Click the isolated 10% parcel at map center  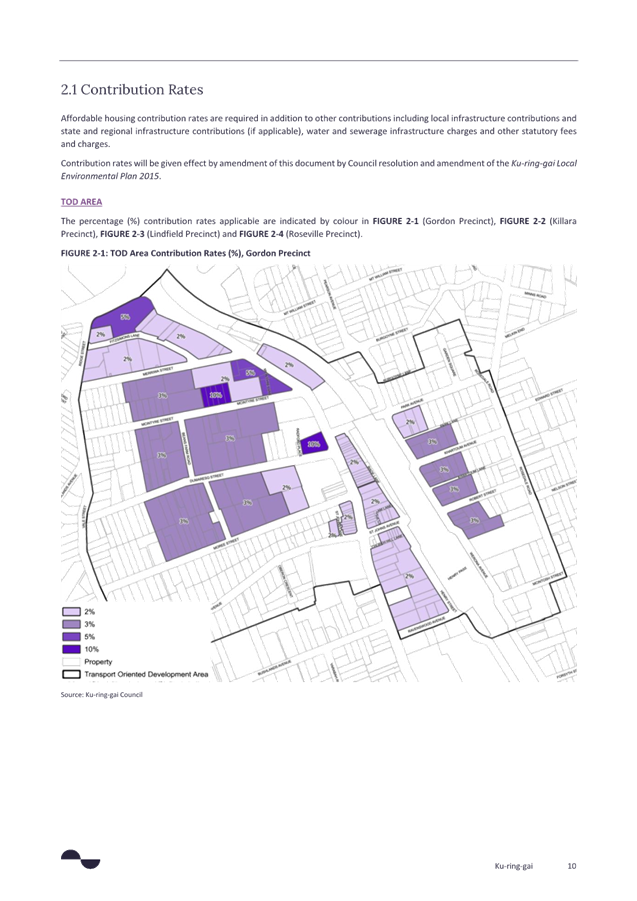pos(313,442)
